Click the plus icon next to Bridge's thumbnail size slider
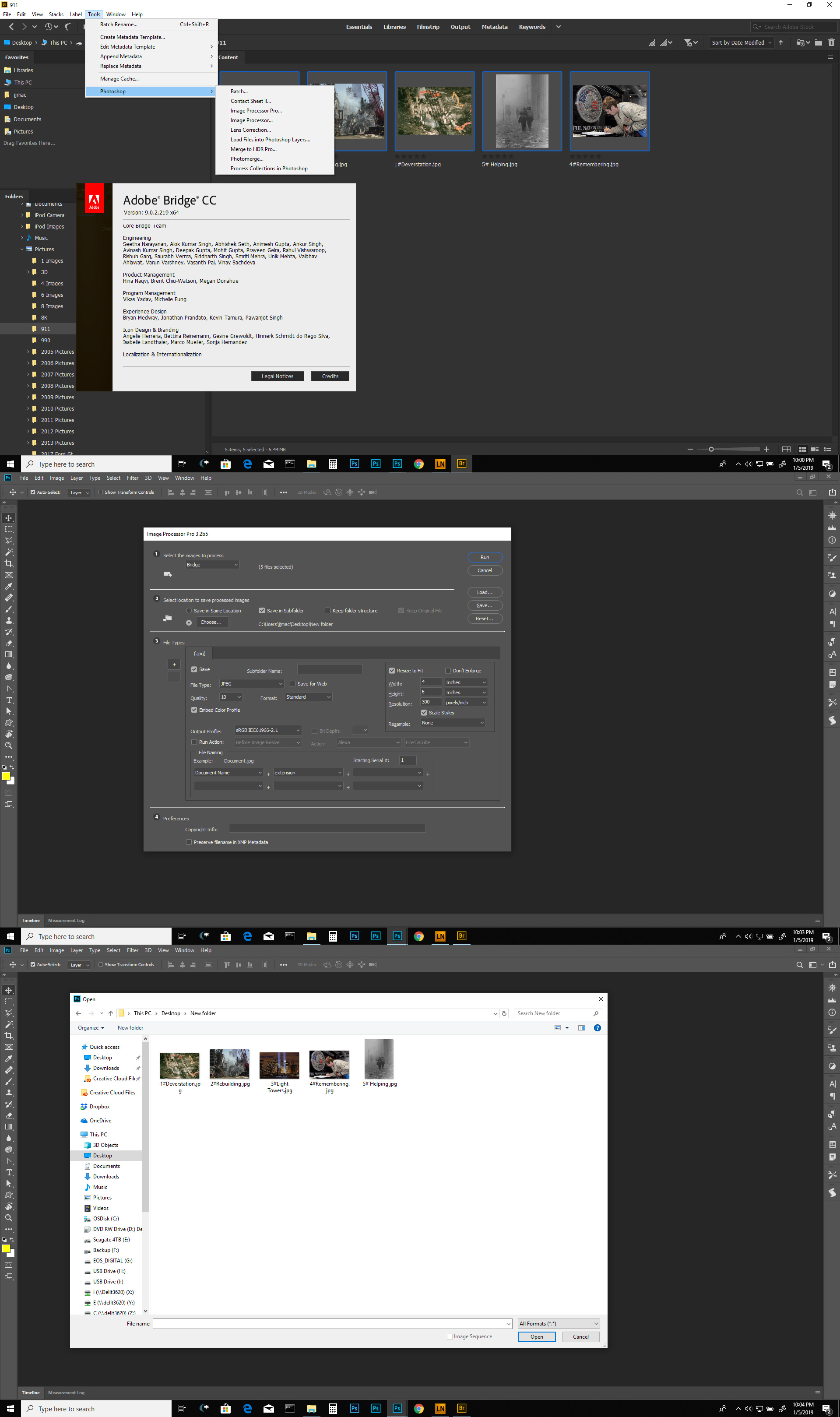 (766, 449)
